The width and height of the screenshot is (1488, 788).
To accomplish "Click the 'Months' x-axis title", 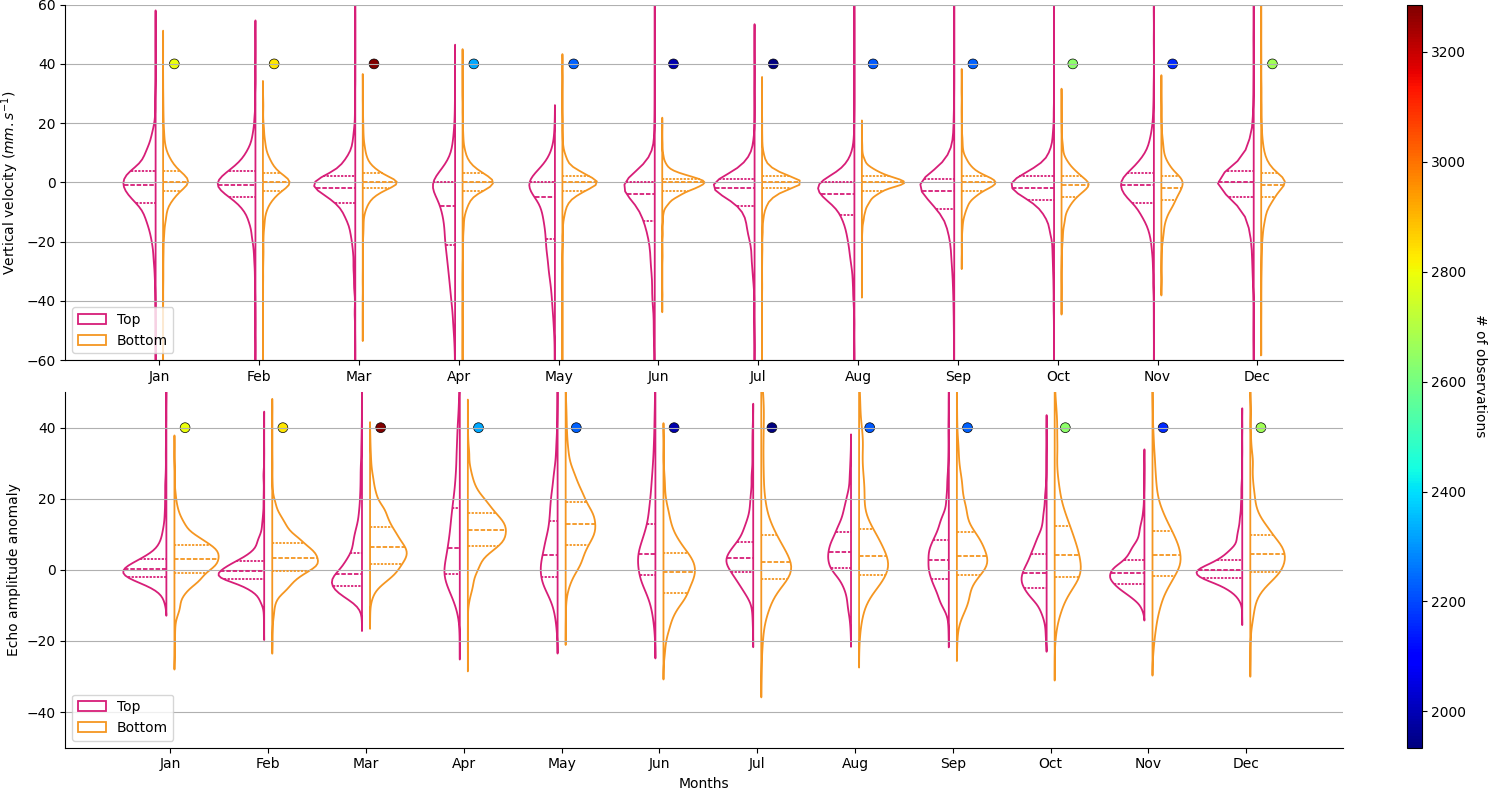I will pyautogui.click(x=703, y=783).
